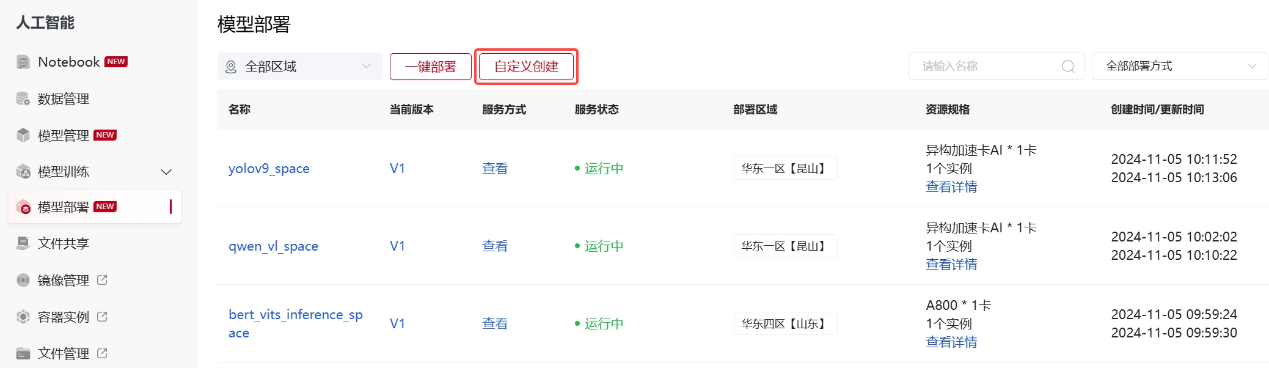Click the 文件管理 folder icon
The height and width of the screenshot is (368, 1269).
pos(24,353)
